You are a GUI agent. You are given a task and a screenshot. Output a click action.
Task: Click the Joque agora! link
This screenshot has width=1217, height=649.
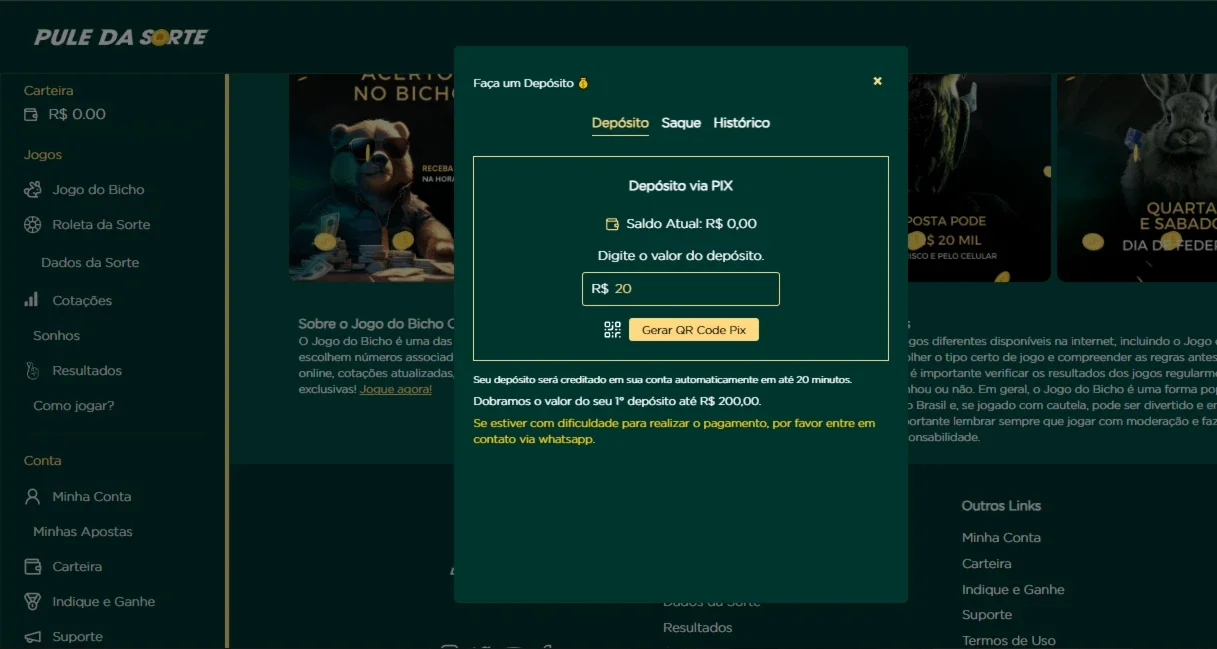click(x=396, y=388)
